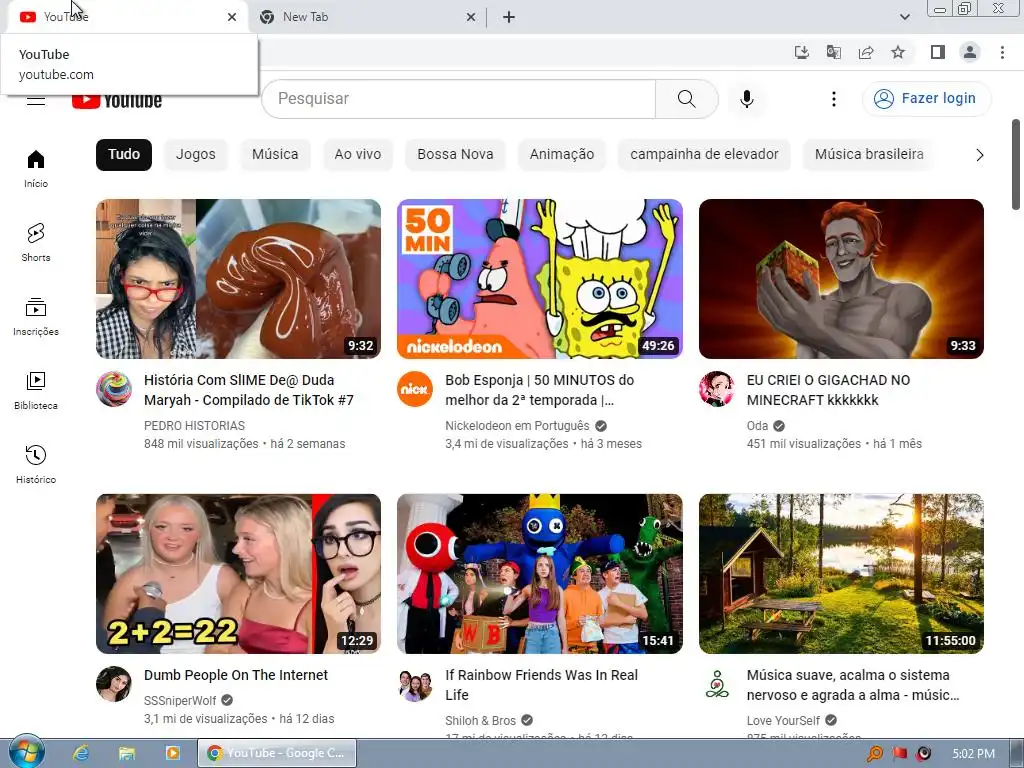The width and height of the screenshot is (1024, 768).
Task: Open Bob Esponja 50 MINUTOS title
Action: [539, 390]
